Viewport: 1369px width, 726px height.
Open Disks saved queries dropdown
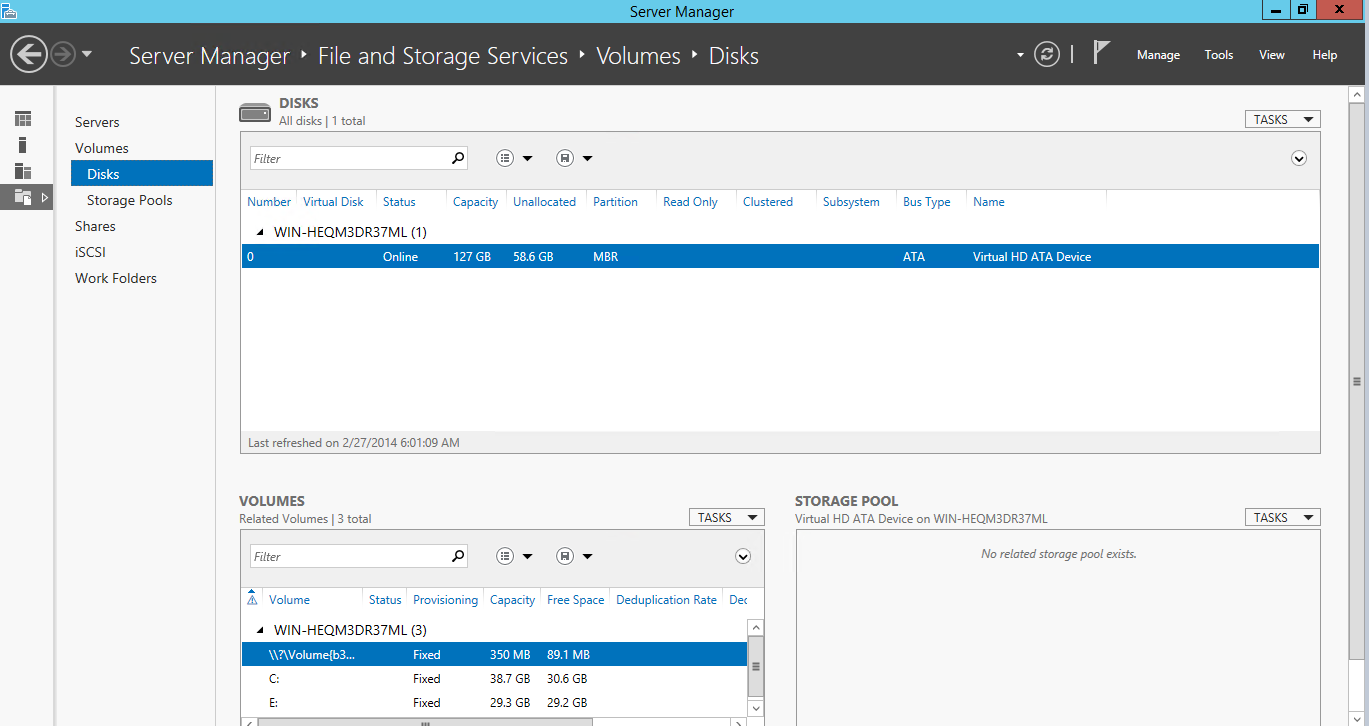[574, 158]
